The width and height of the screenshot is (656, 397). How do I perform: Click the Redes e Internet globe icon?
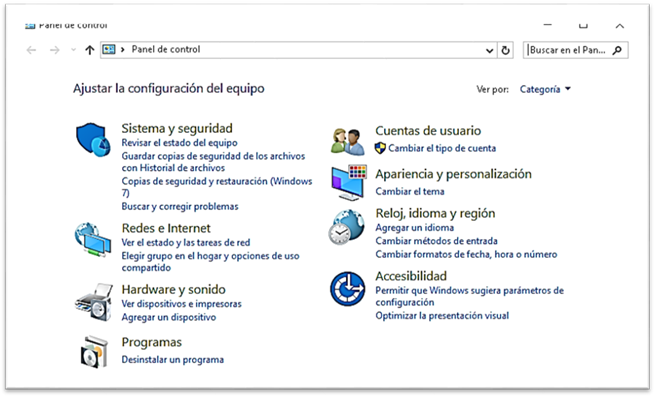pyautogui.click(x=93, y=239)
